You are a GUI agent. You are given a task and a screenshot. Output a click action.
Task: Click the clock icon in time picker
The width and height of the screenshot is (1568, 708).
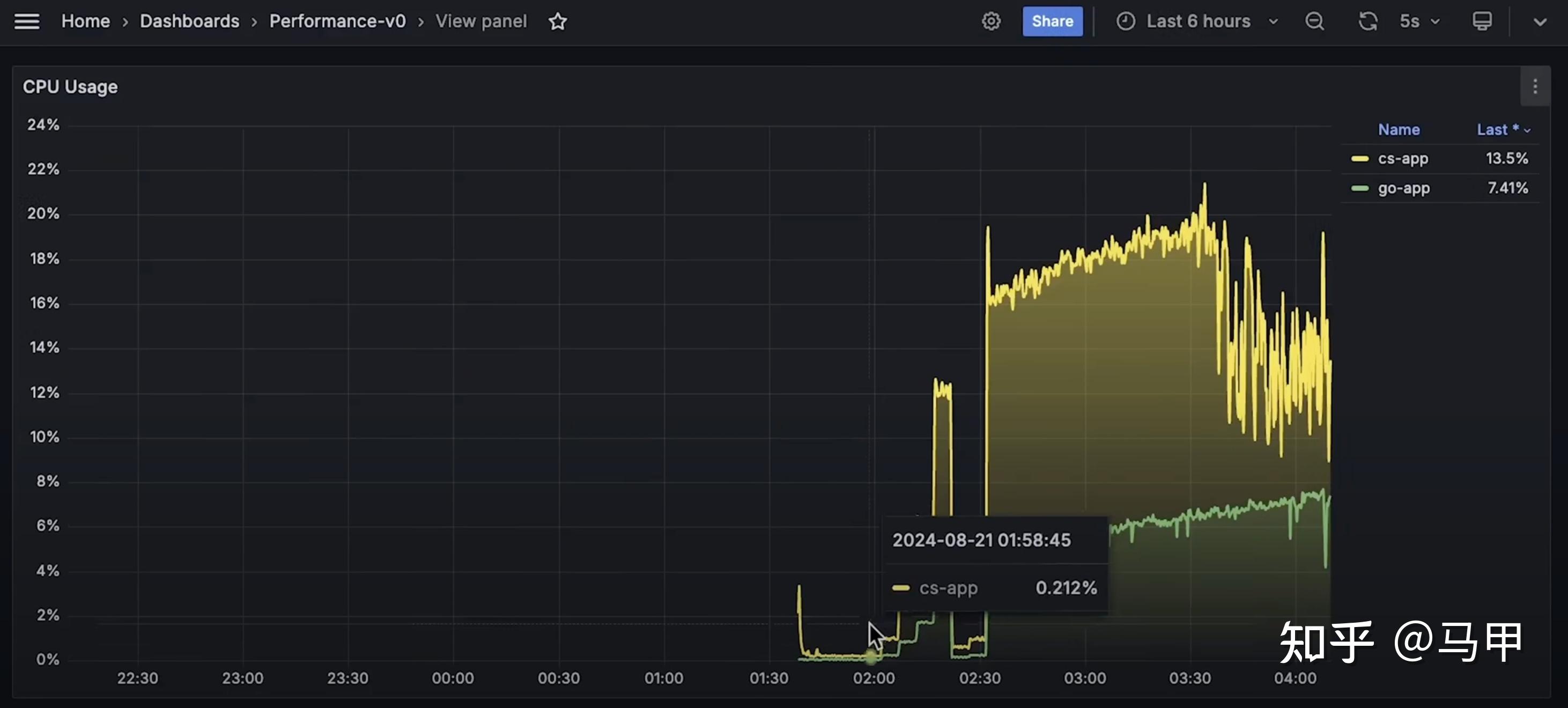click(x=1126, y=21)
